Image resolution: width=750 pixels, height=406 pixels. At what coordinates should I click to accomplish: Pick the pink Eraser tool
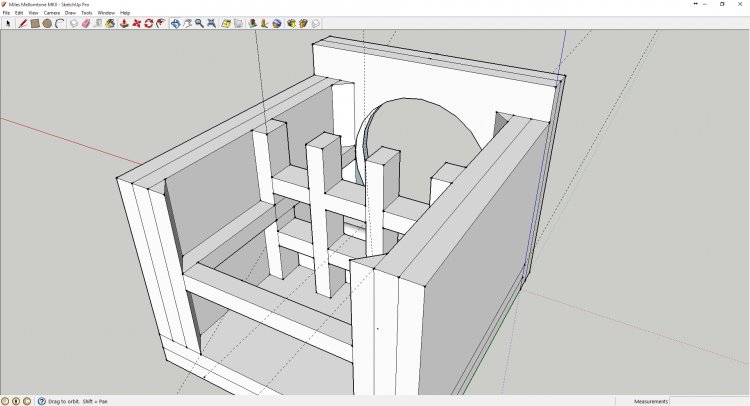[x=86, y=23]
